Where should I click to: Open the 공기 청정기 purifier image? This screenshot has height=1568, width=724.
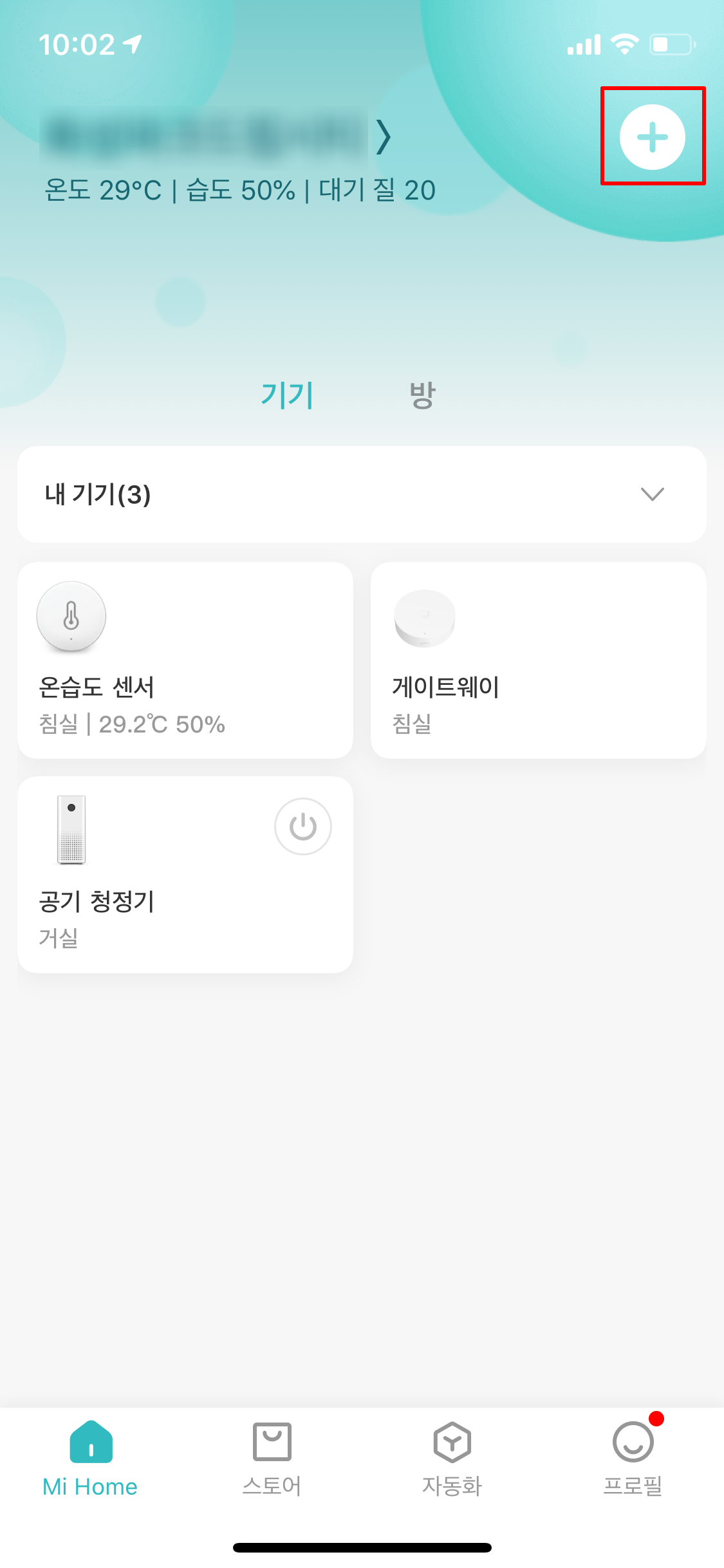click(x=71, y=830)
